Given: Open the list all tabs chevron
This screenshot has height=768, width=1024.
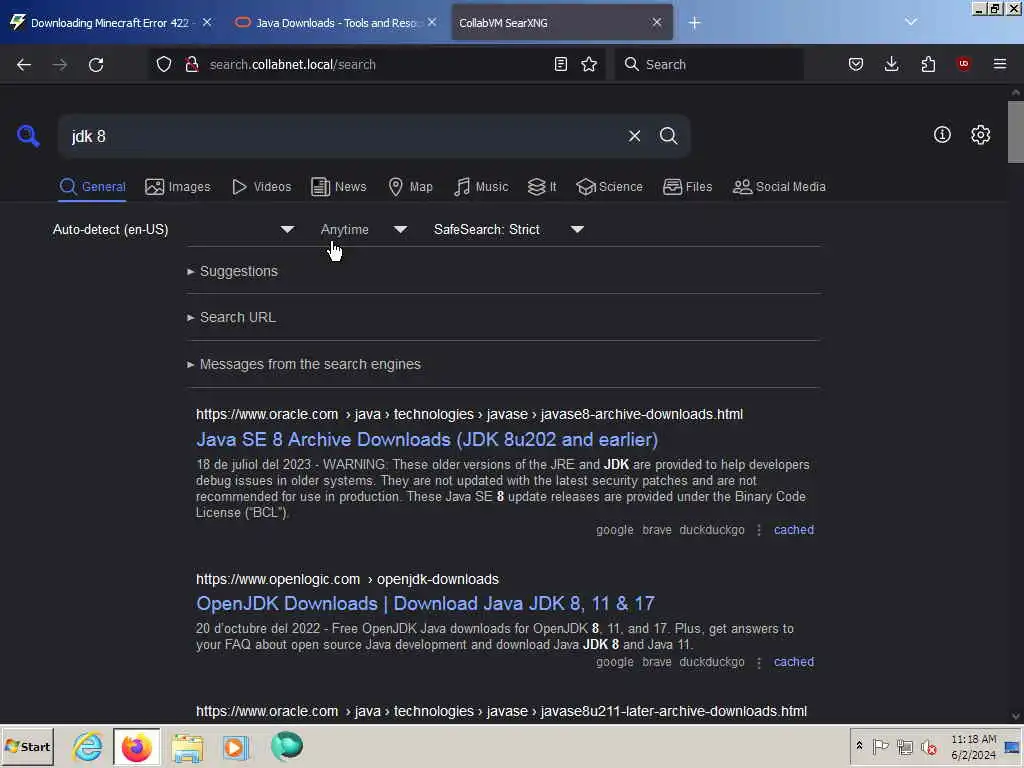Looking at the screenshot, I should (911, 22).
